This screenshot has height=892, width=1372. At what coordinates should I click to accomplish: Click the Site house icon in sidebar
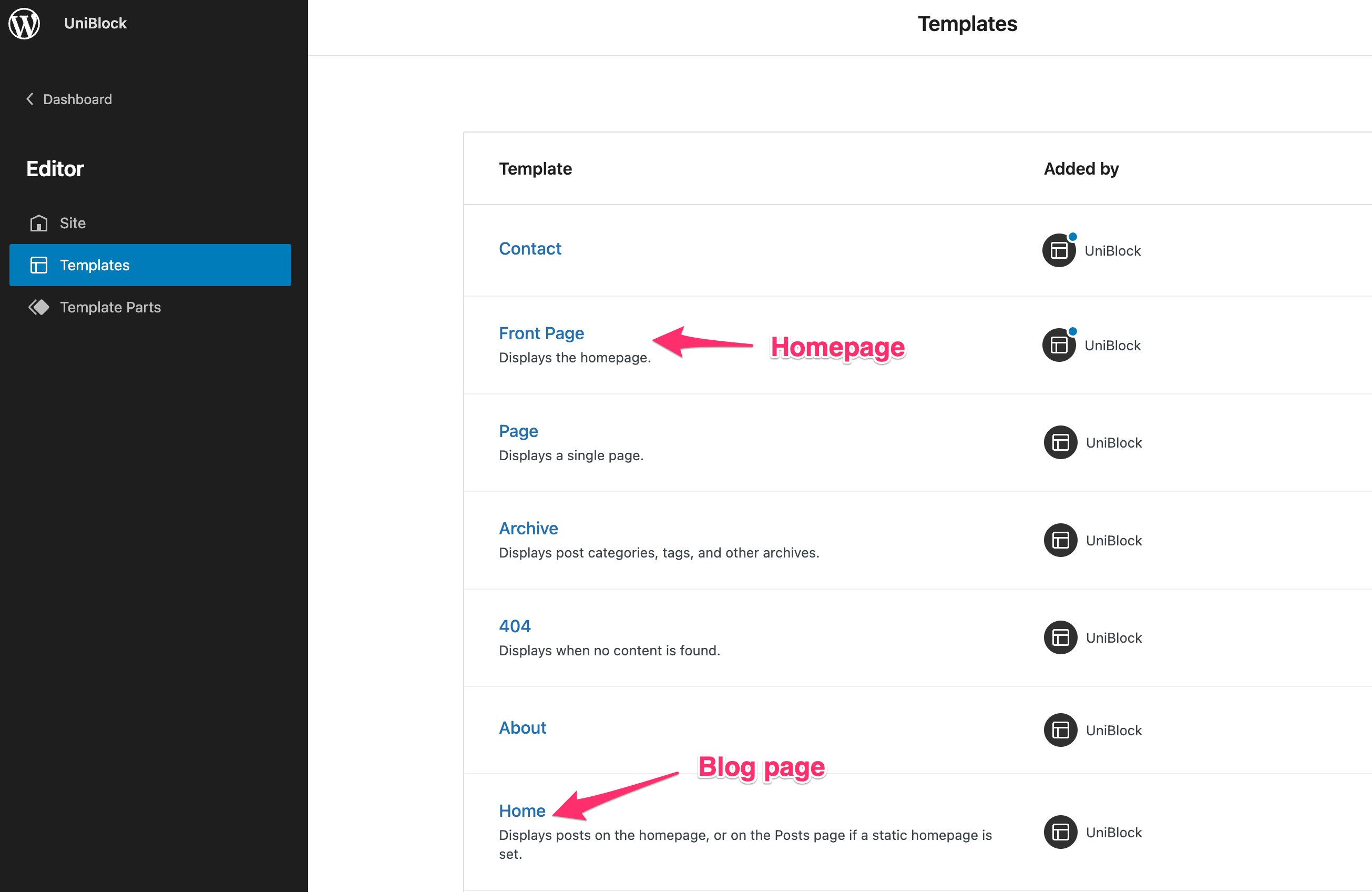click(38, 223)
